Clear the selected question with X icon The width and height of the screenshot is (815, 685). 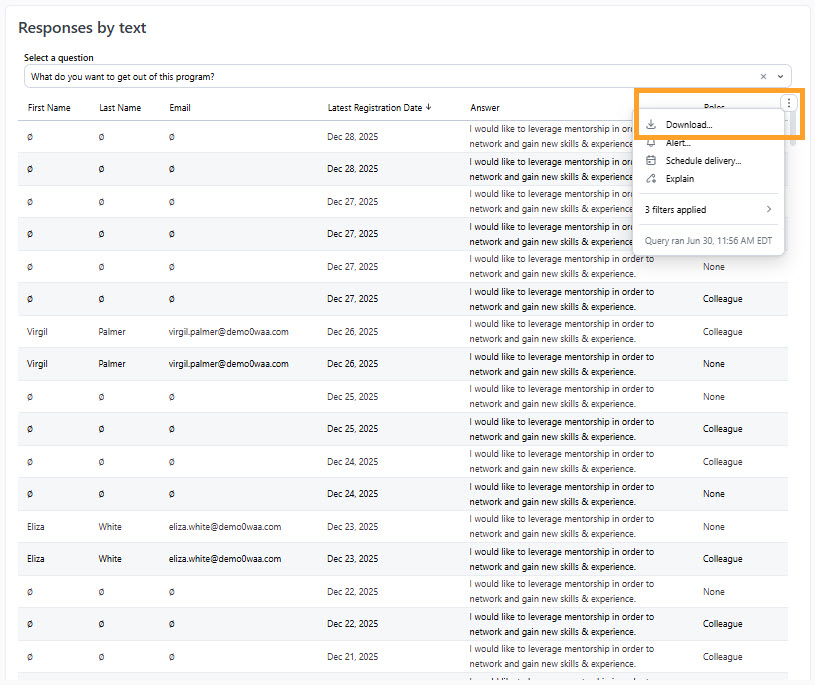coord(763,76)
